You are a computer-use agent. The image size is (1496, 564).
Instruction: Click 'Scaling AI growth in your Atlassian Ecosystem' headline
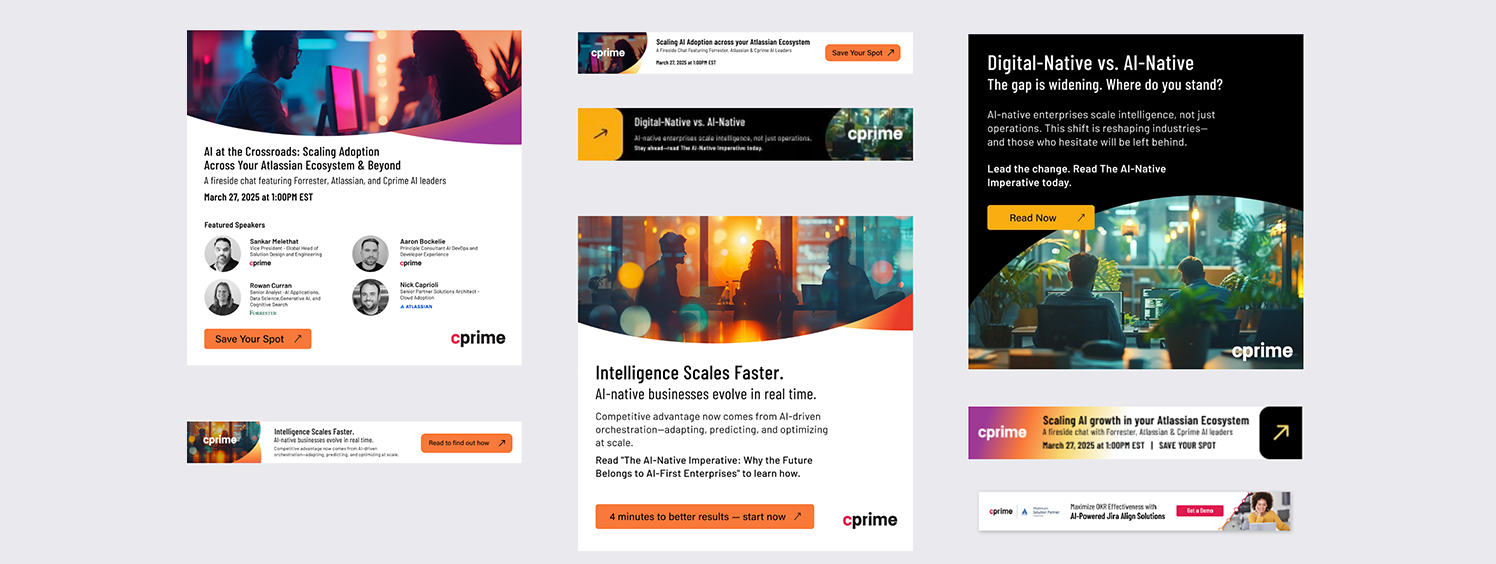coord(1146,421)
